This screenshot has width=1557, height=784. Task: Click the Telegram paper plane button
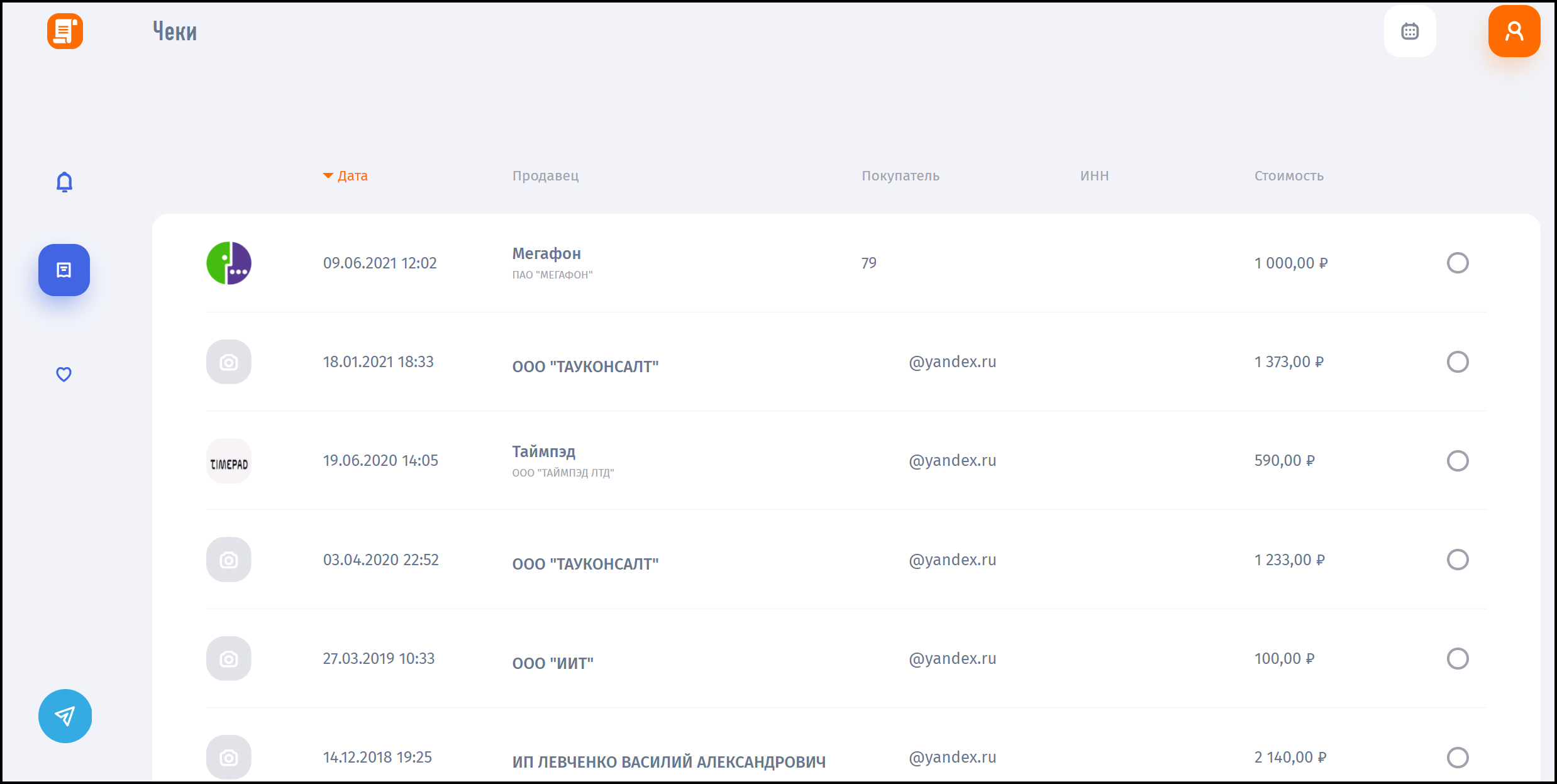click(x=65, y=715)
